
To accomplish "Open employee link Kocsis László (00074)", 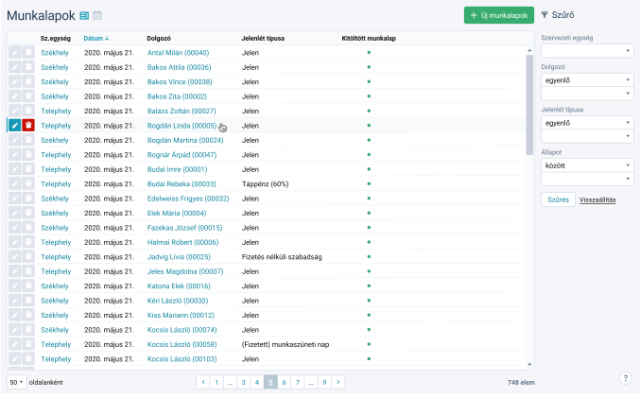I will (x=182, y=330).
